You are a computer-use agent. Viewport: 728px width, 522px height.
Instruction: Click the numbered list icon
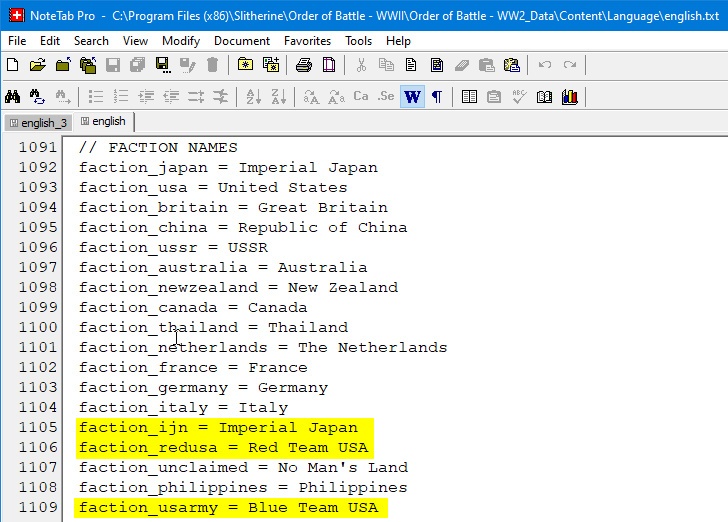pos(121,97)
